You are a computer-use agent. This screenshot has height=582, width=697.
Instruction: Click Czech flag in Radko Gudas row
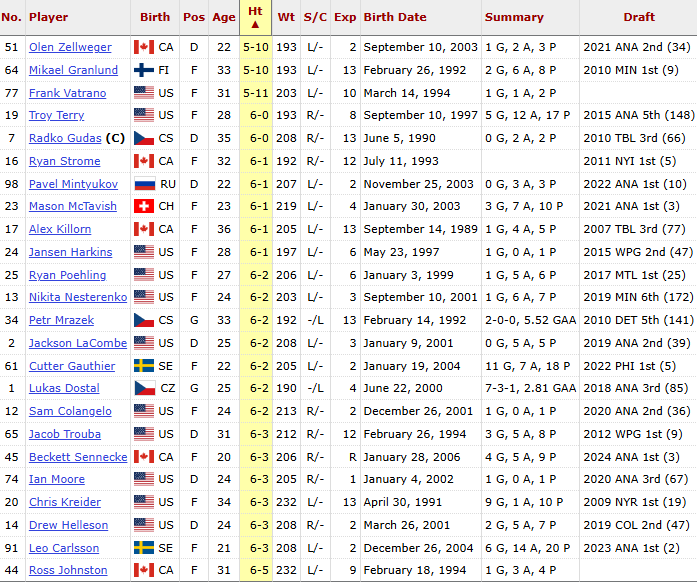[144, 138]
